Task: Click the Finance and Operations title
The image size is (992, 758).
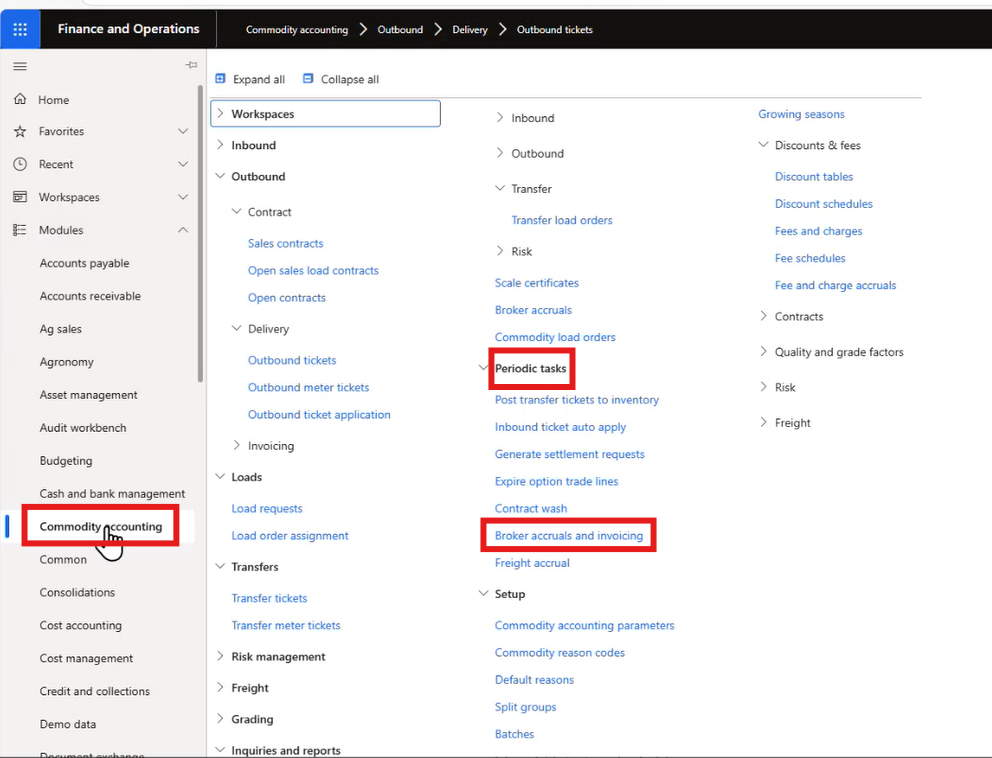Action: point(128,28)
